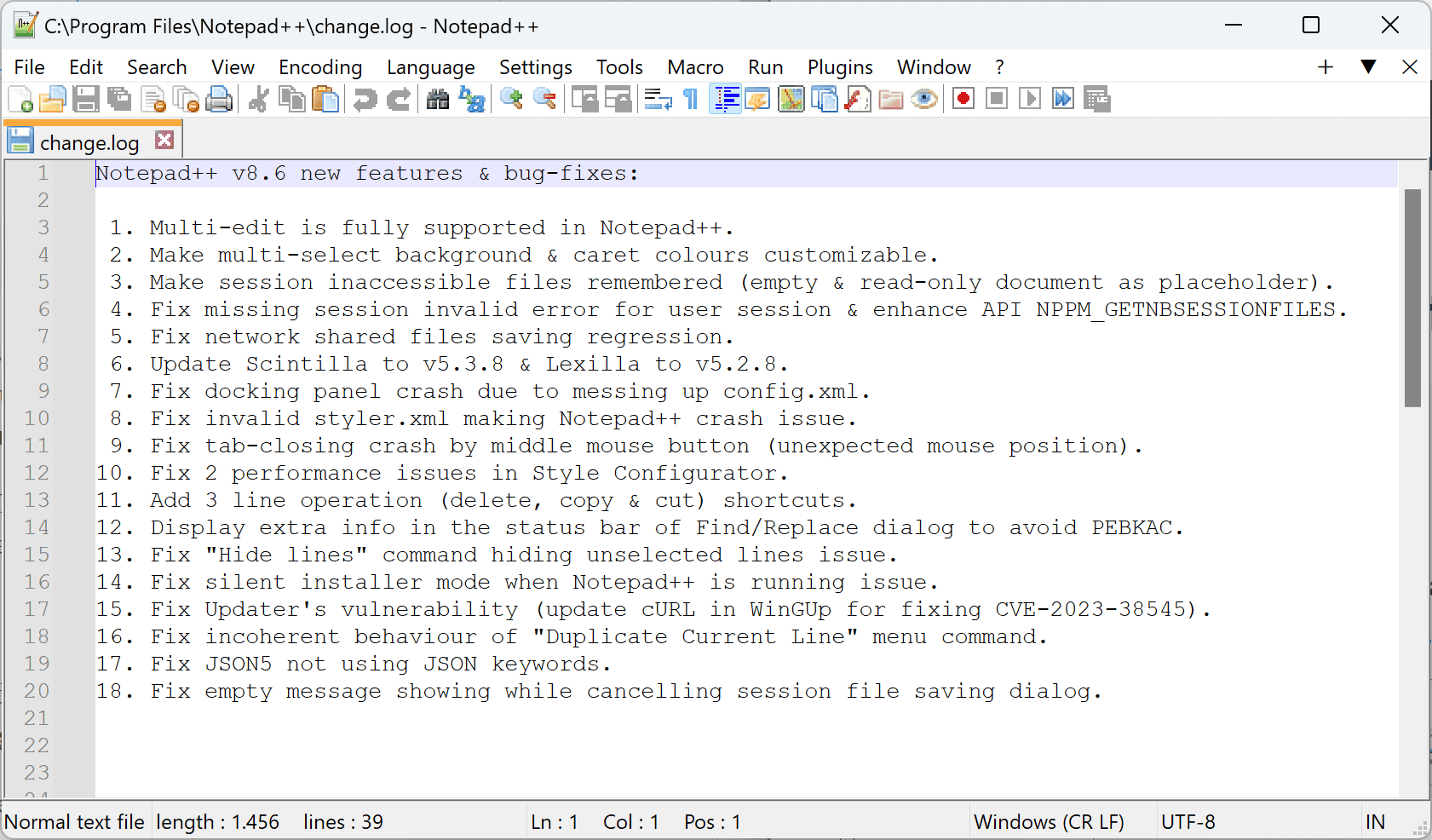Toggle Synchronize Vertical Scrolling icon
Screen dimensions: 1432x840
584,100
